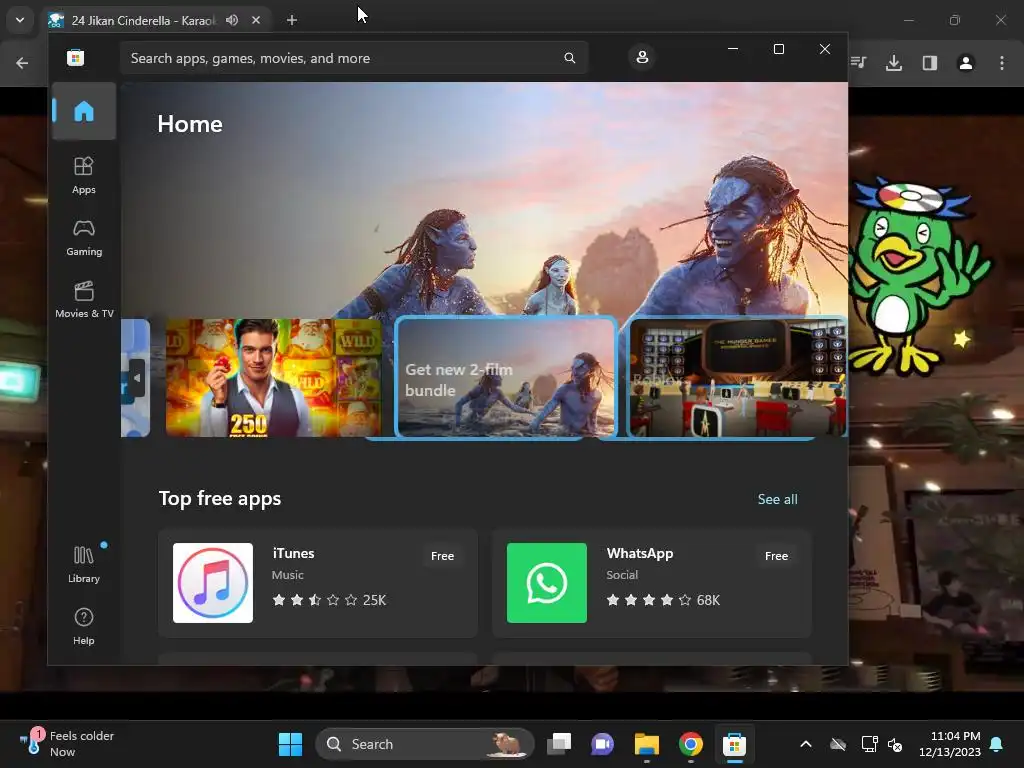The height and width of the screenshot is (768, 1024).
Task: Open a new Chrome tab
Action: [x=292, y=20]
